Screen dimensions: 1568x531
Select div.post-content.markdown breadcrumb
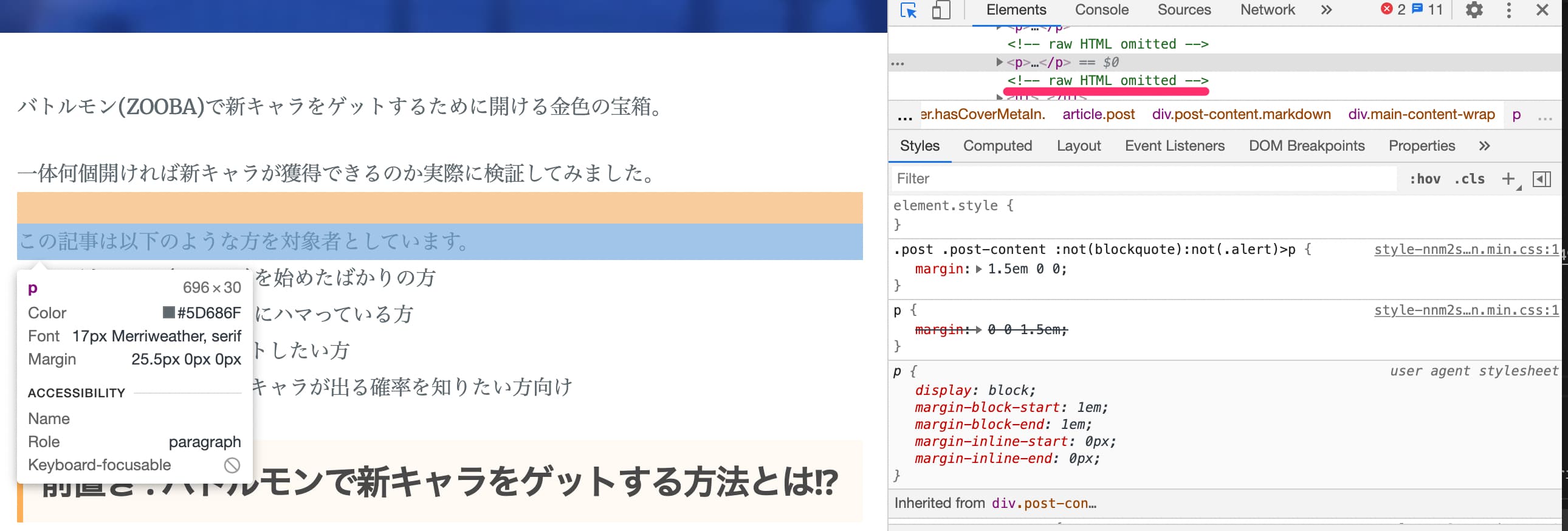pyautogui.click(x=1241, y=114)
